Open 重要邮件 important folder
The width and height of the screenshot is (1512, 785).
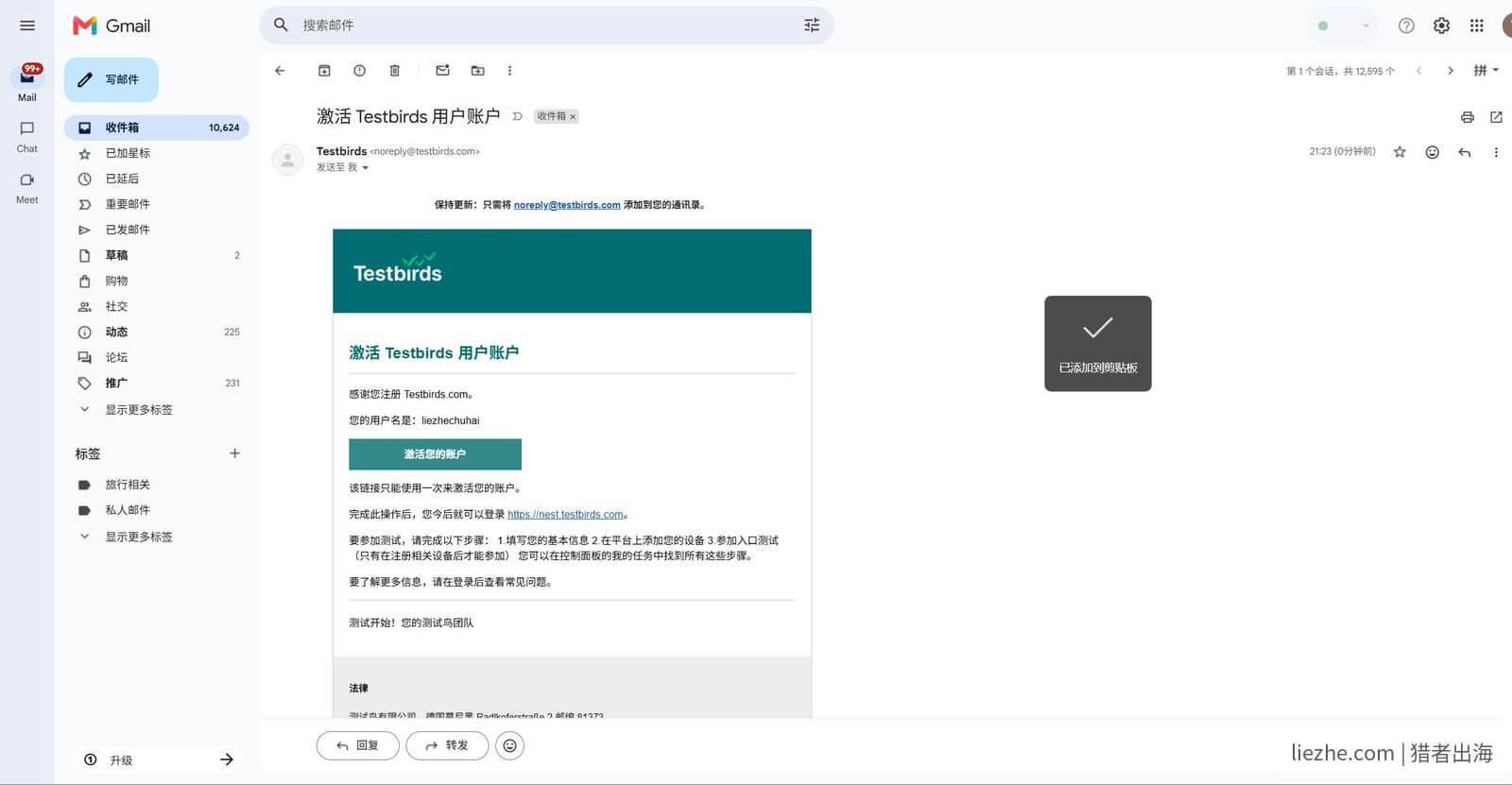[157, 204]
